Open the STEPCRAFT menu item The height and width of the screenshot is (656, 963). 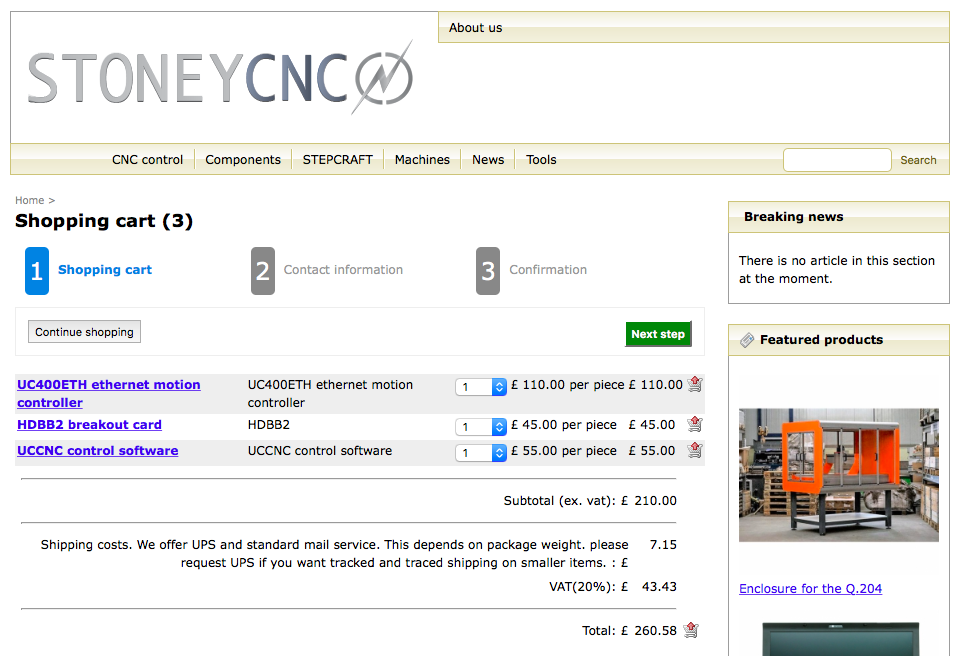point(337,160)
